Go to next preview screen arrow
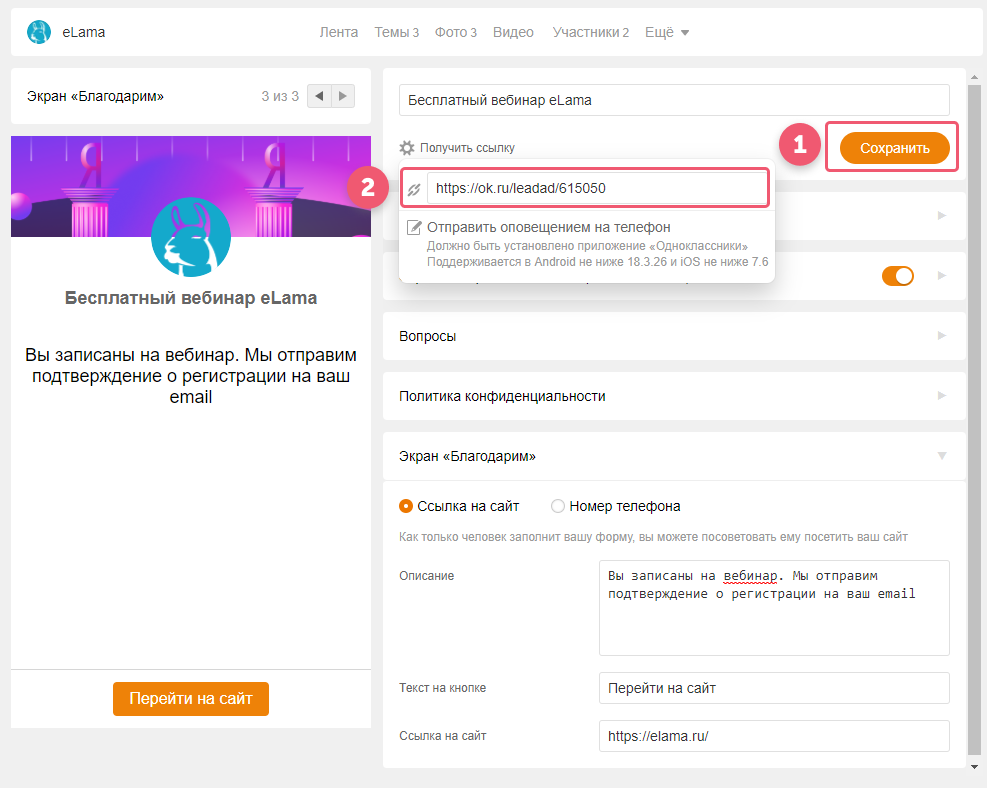 343,96
